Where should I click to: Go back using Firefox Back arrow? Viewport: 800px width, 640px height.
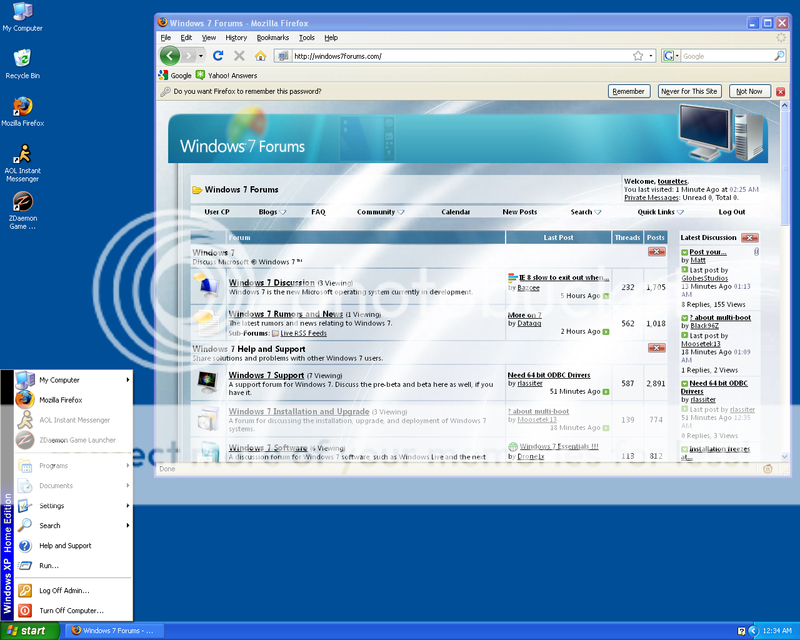pos(170,56)
